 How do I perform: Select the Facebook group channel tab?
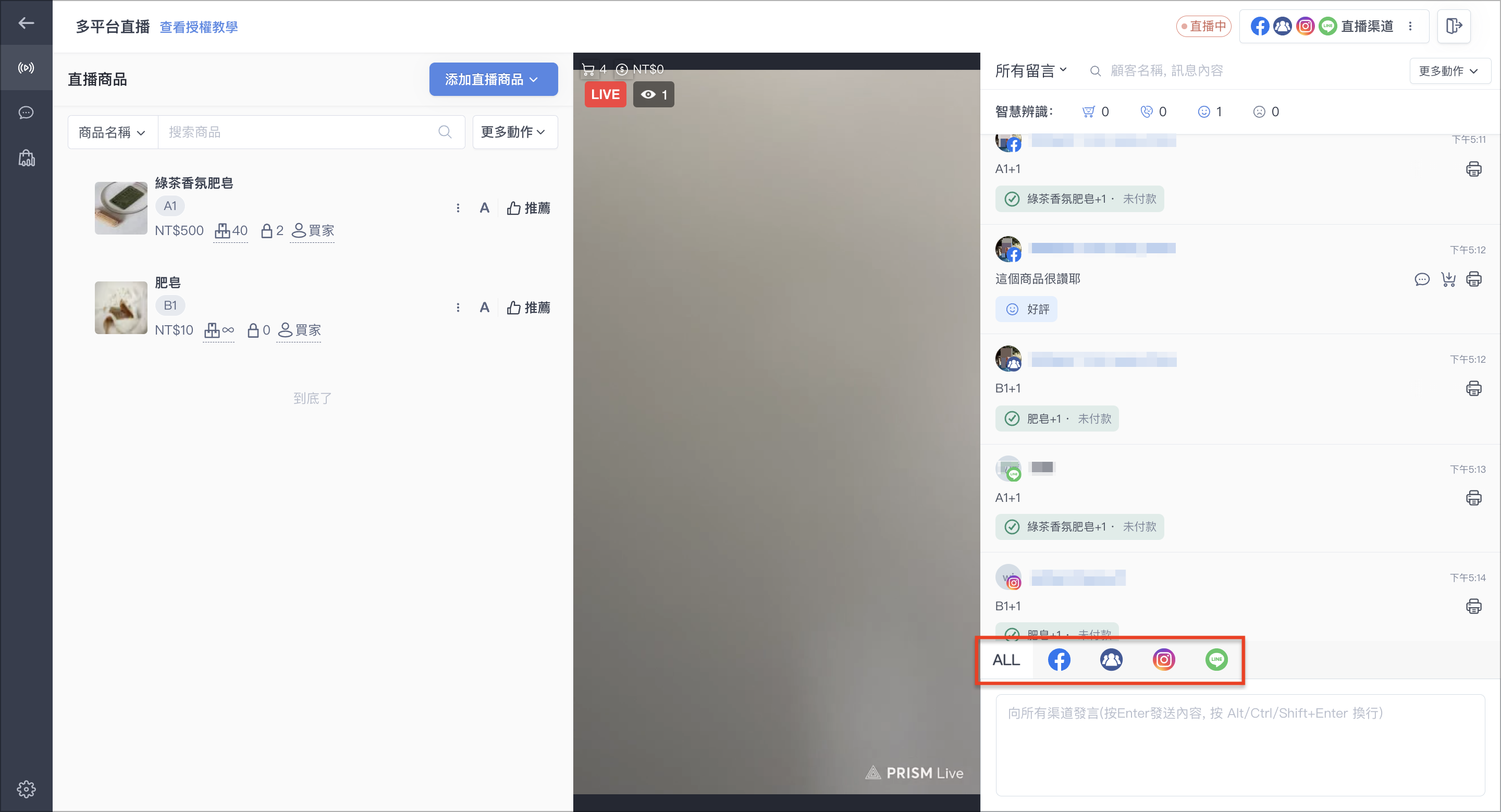coord(1111,660)
